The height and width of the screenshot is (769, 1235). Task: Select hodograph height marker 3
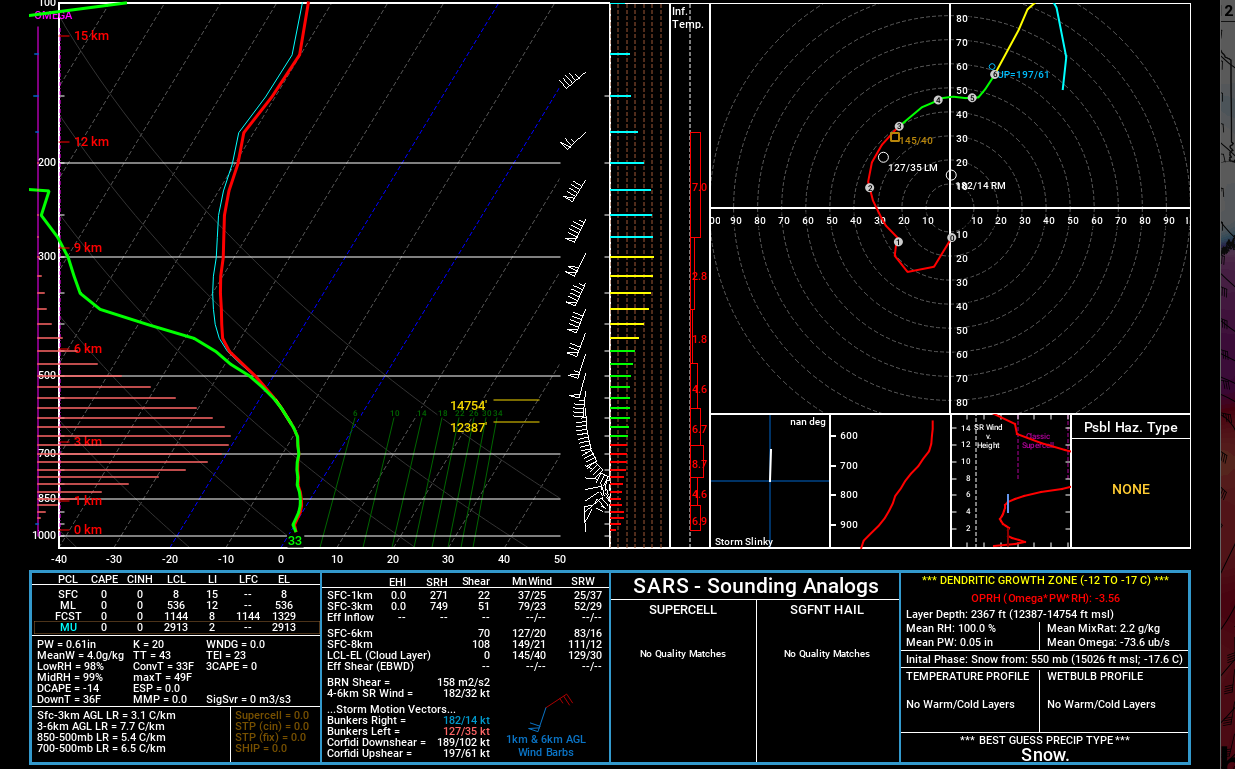pos(899,126)
